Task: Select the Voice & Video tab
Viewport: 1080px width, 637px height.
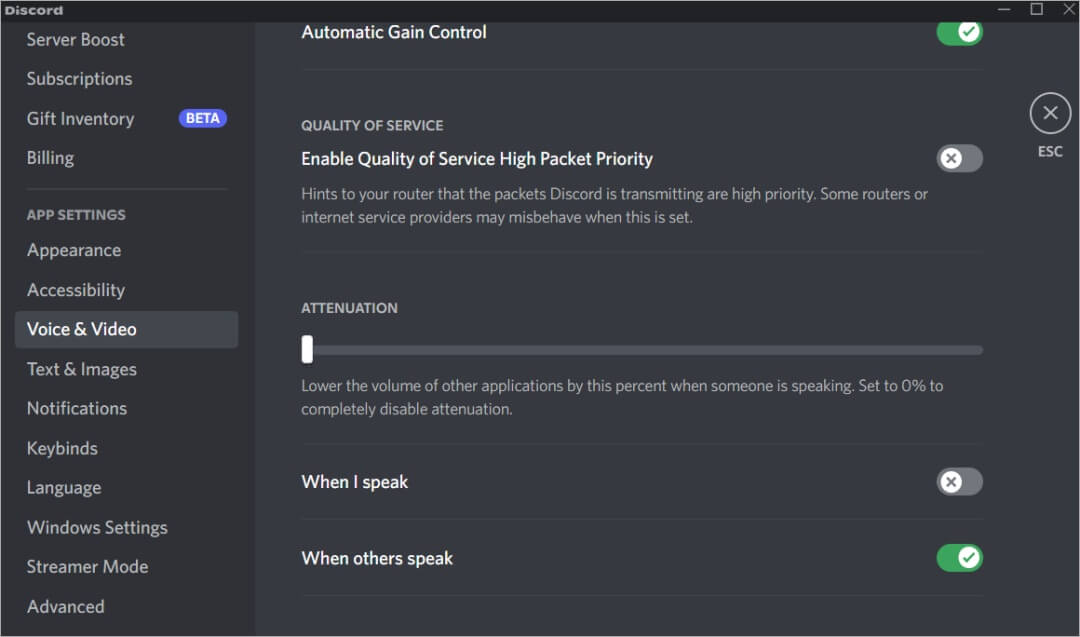Action: coord(126,329)
